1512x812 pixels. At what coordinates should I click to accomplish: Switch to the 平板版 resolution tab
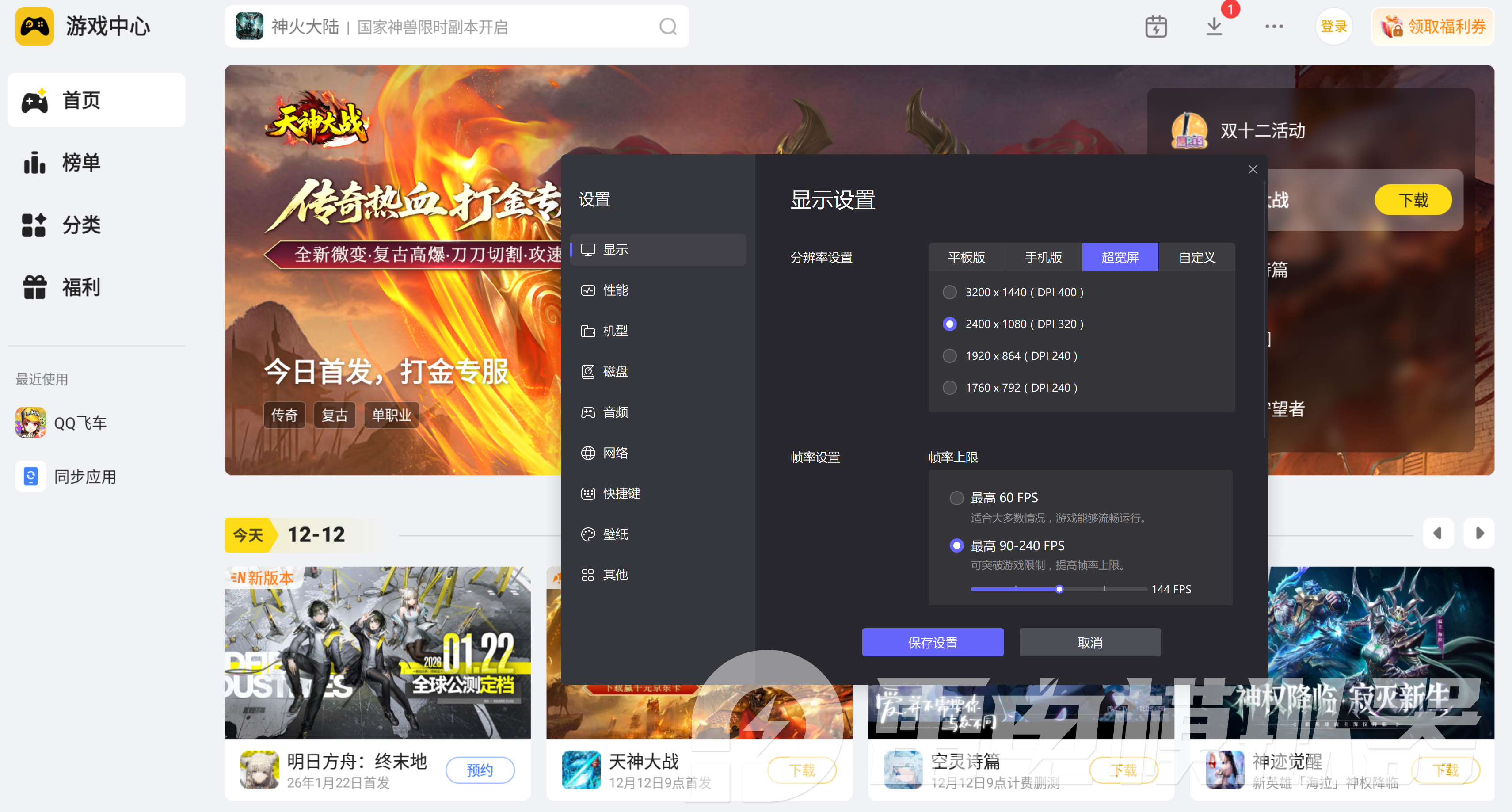click(966, 257)
